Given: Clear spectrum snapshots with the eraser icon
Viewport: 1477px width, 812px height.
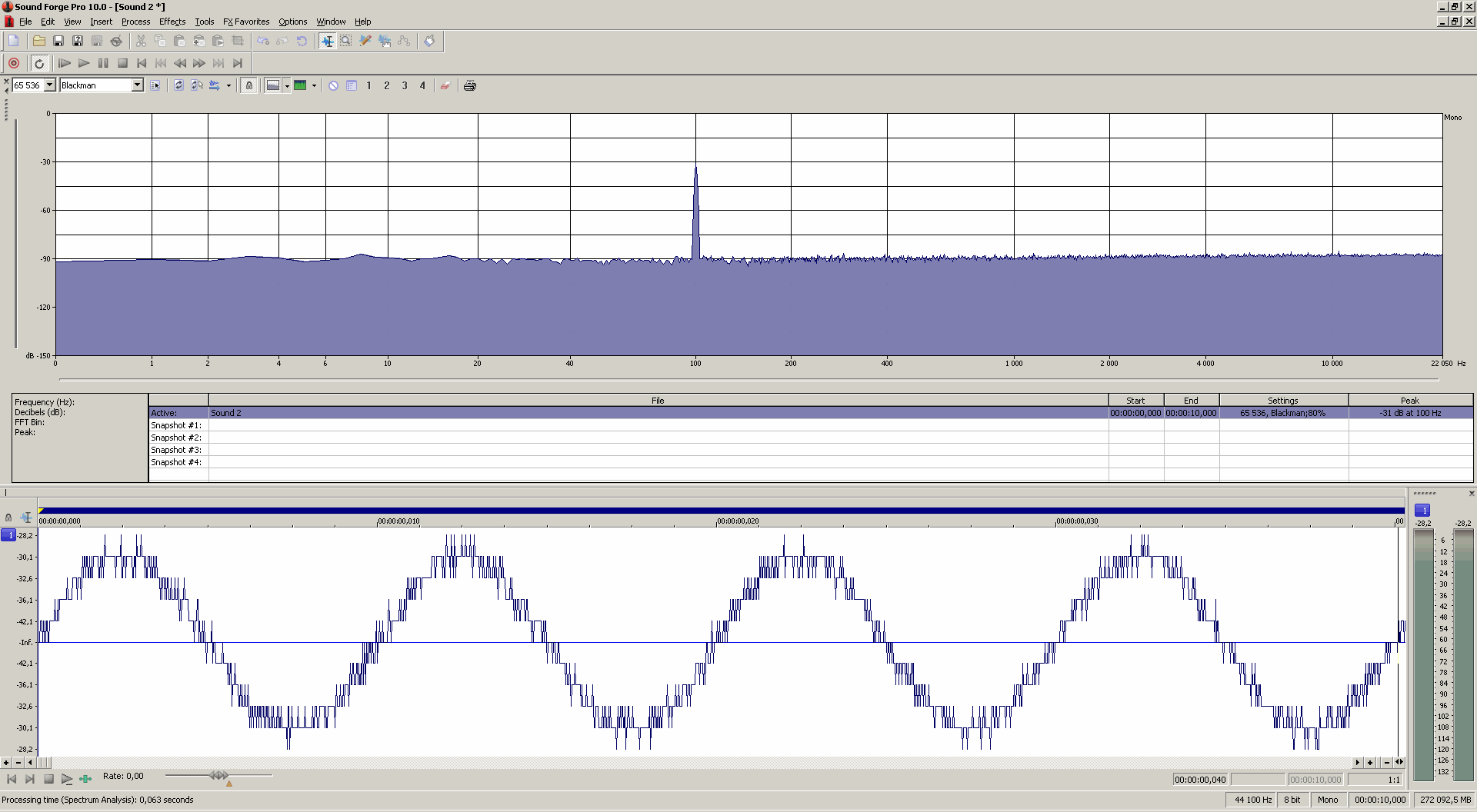Looking at the screenshot, I should [x=445, y=85].
